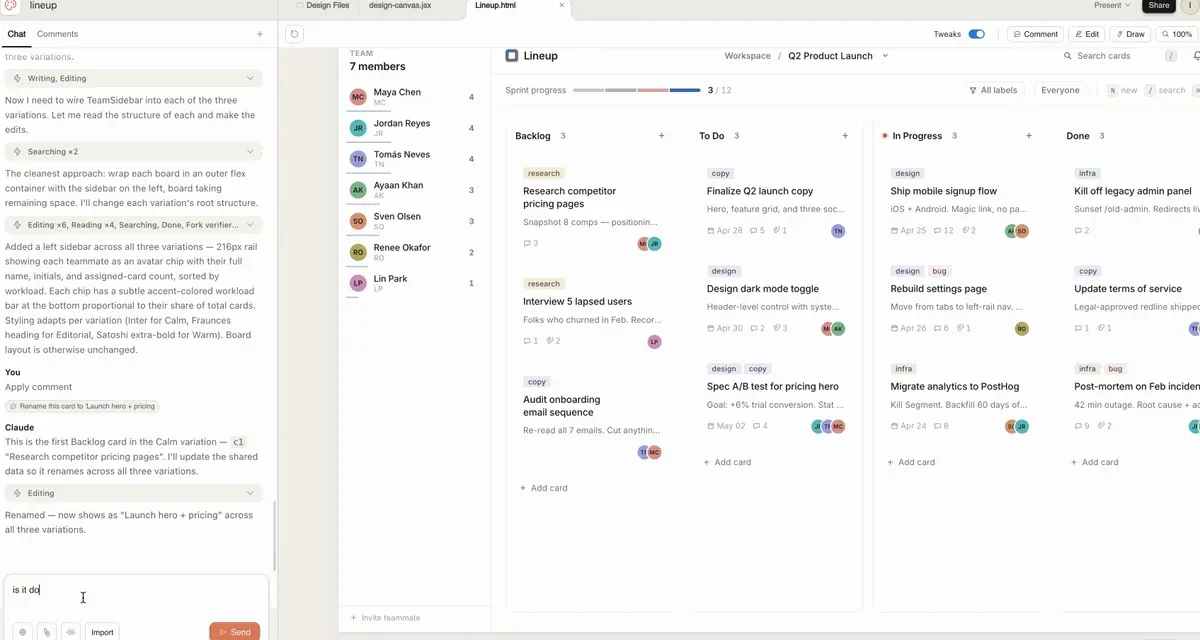The height and width of the screenshot is (640, 1200).
Task: Switch to the Comments tab
Action: coord(57,34)
